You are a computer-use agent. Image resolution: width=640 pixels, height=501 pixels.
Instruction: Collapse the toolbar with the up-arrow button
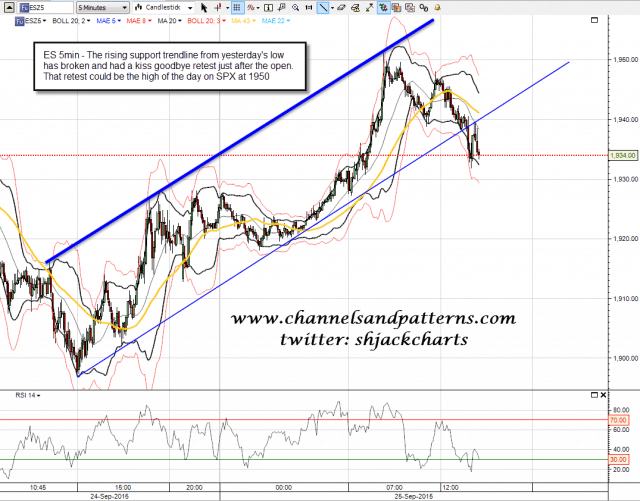click(9, 7)
